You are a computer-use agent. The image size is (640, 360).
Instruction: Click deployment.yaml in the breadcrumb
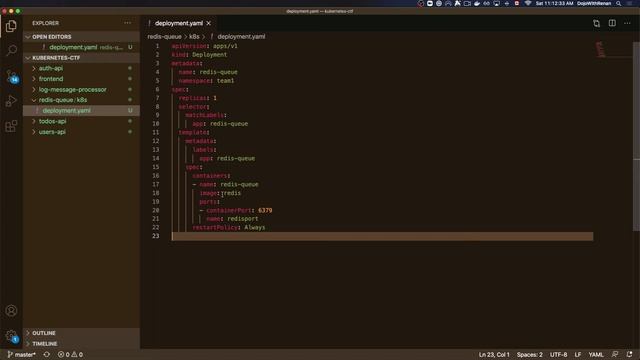(x=241, y=36)
